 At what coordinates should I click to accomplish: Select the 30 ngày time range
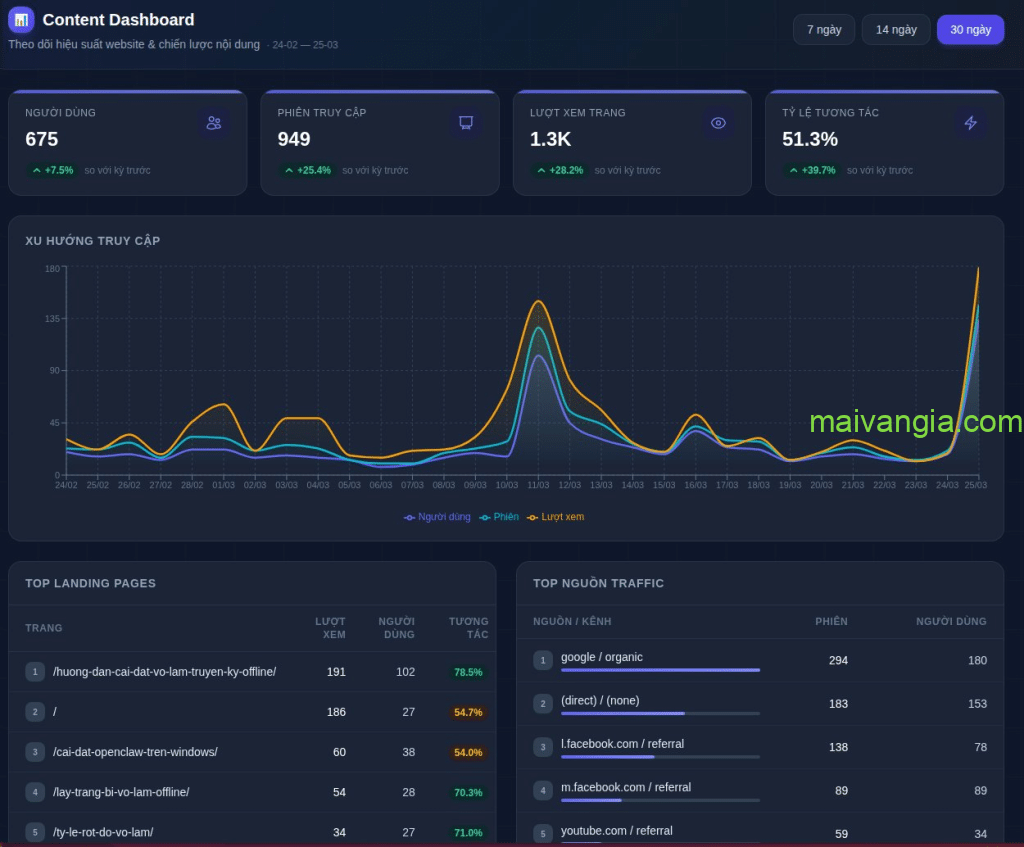[970, 30]
